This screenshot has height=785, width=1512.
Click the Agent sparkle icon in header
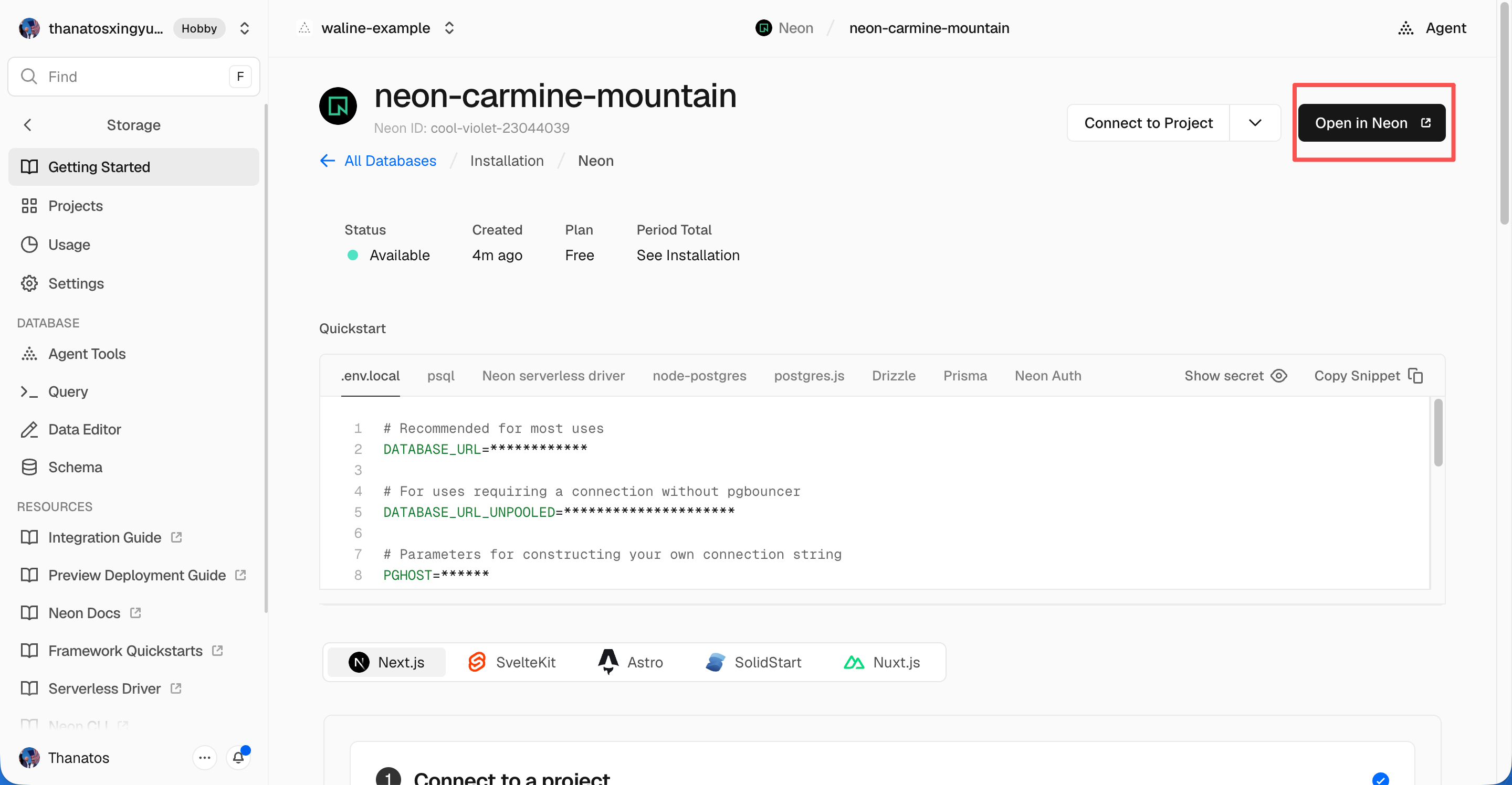(1405, 28)
